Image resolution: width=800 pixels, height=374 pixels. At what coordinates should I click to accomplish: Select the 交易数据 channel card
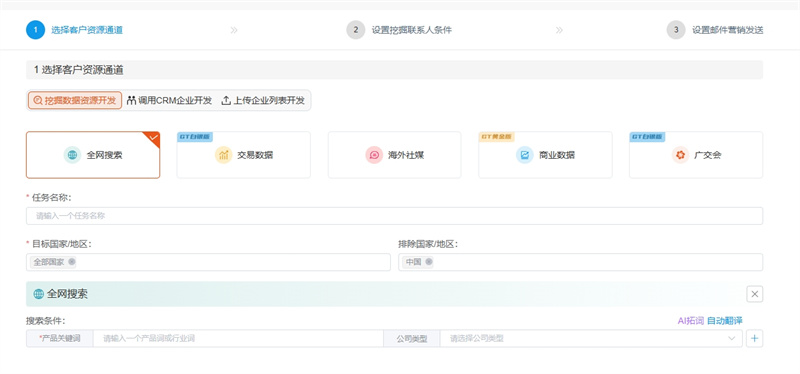243,155
